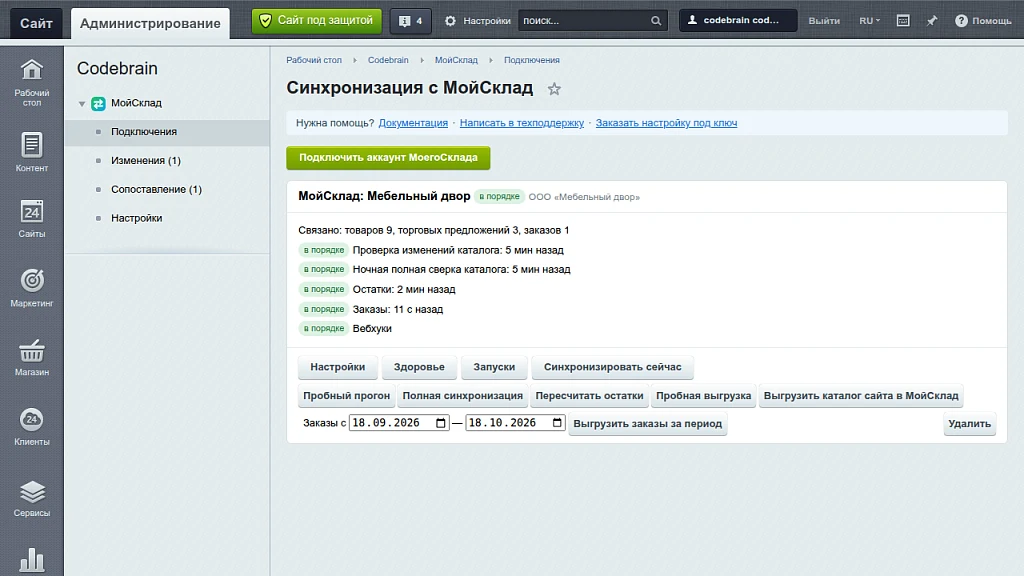
Task: Click the Полная синхронизация button
Action: (x=462, y=396)
